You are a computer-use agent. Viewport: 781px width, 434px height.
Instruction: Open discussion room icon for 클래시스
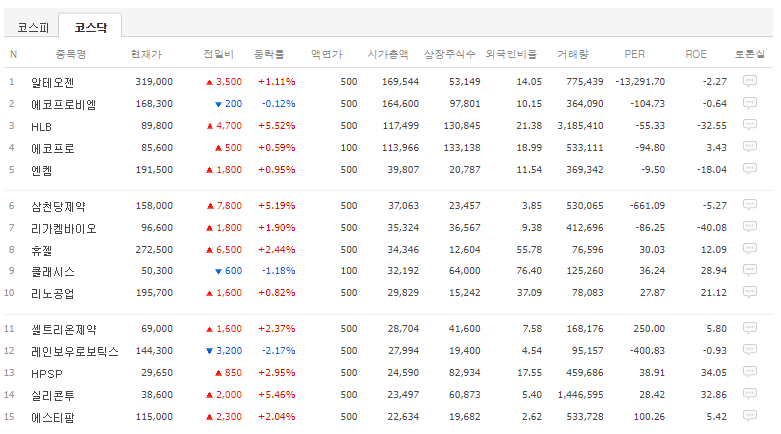pyautogui.click(x=750, y=270)
